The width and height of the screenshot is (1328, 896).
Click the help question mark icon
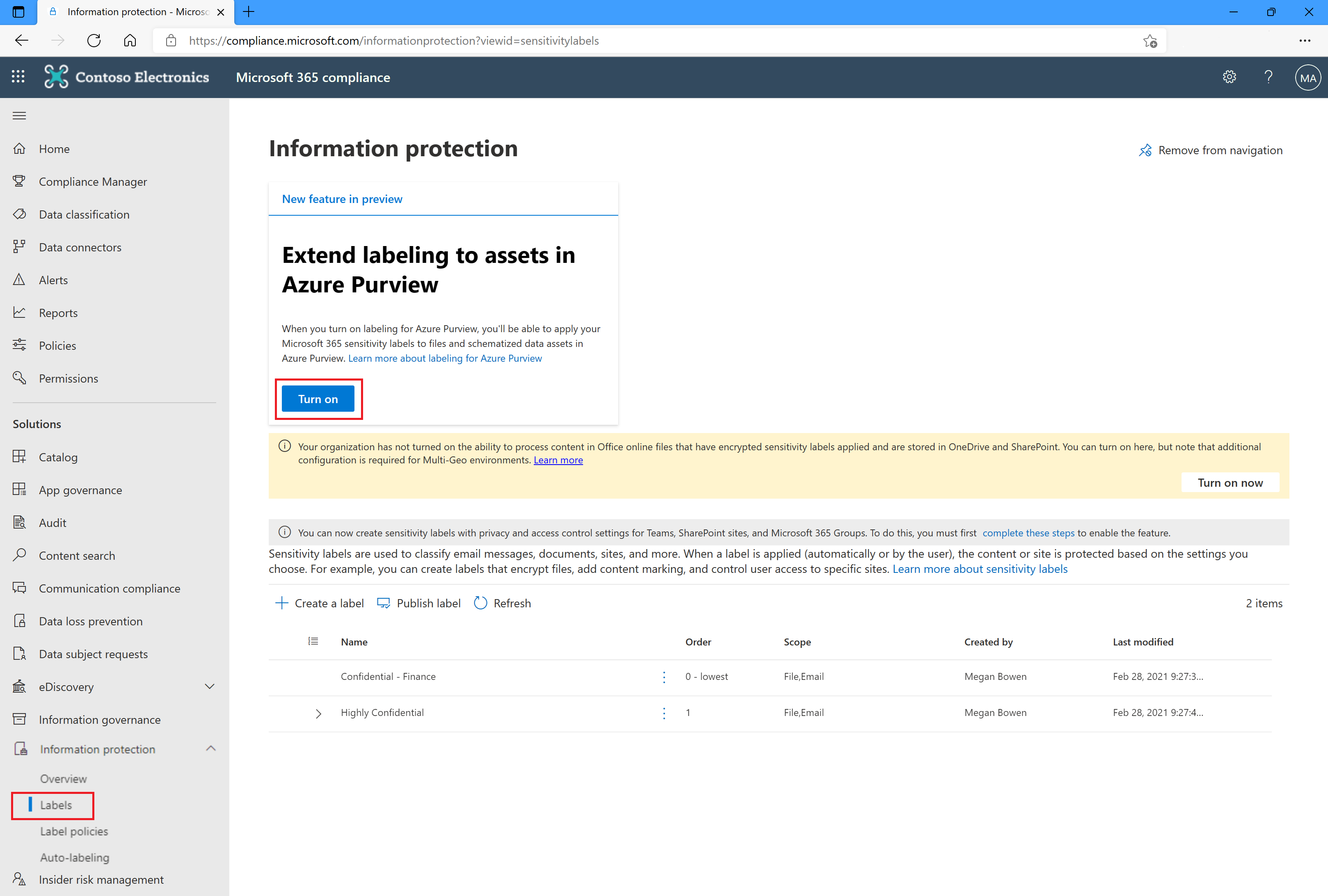[1268, 77]
